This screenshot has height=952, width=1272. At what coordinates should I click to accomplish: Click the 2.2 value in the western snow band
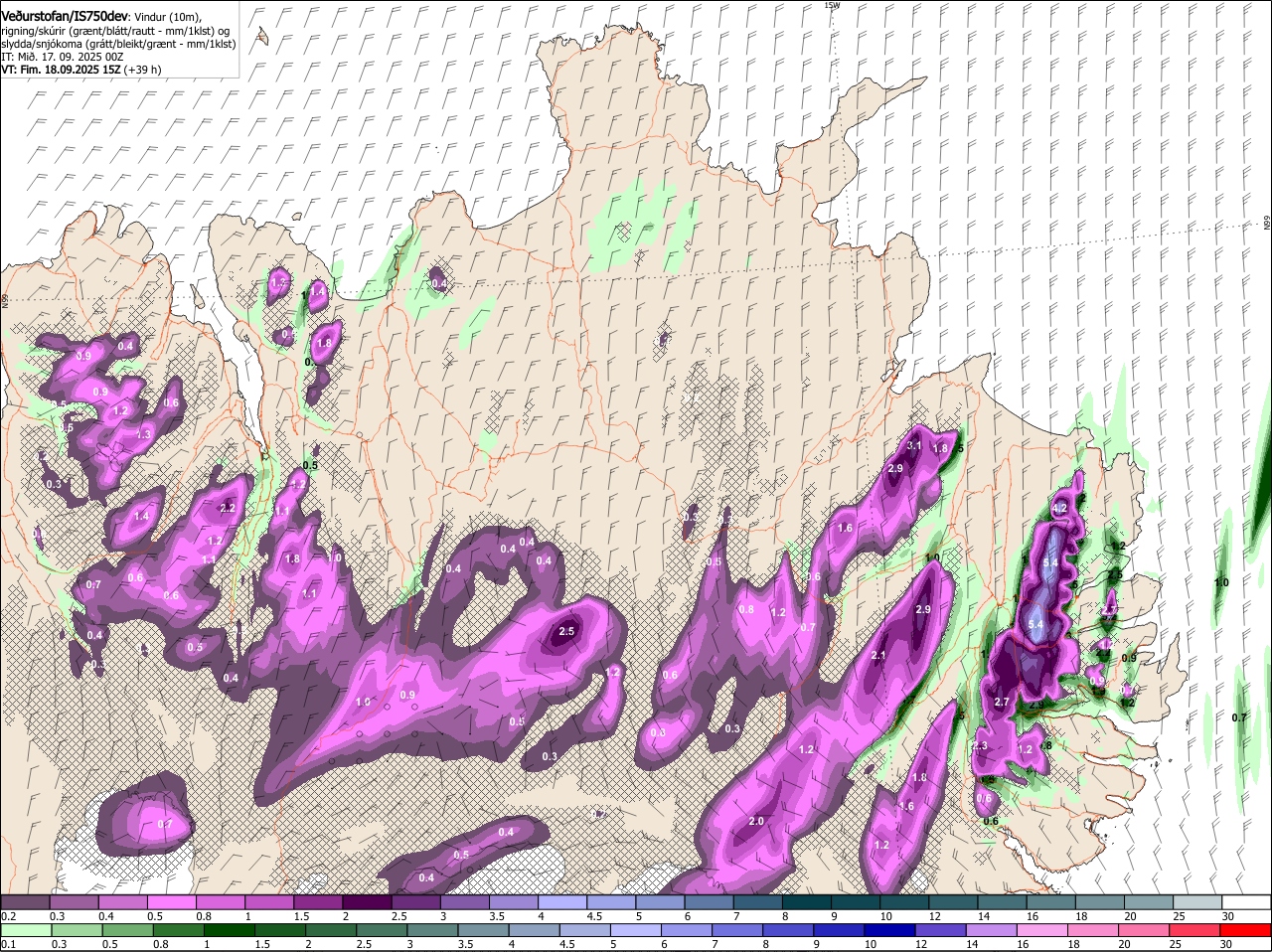coord(228,508)
